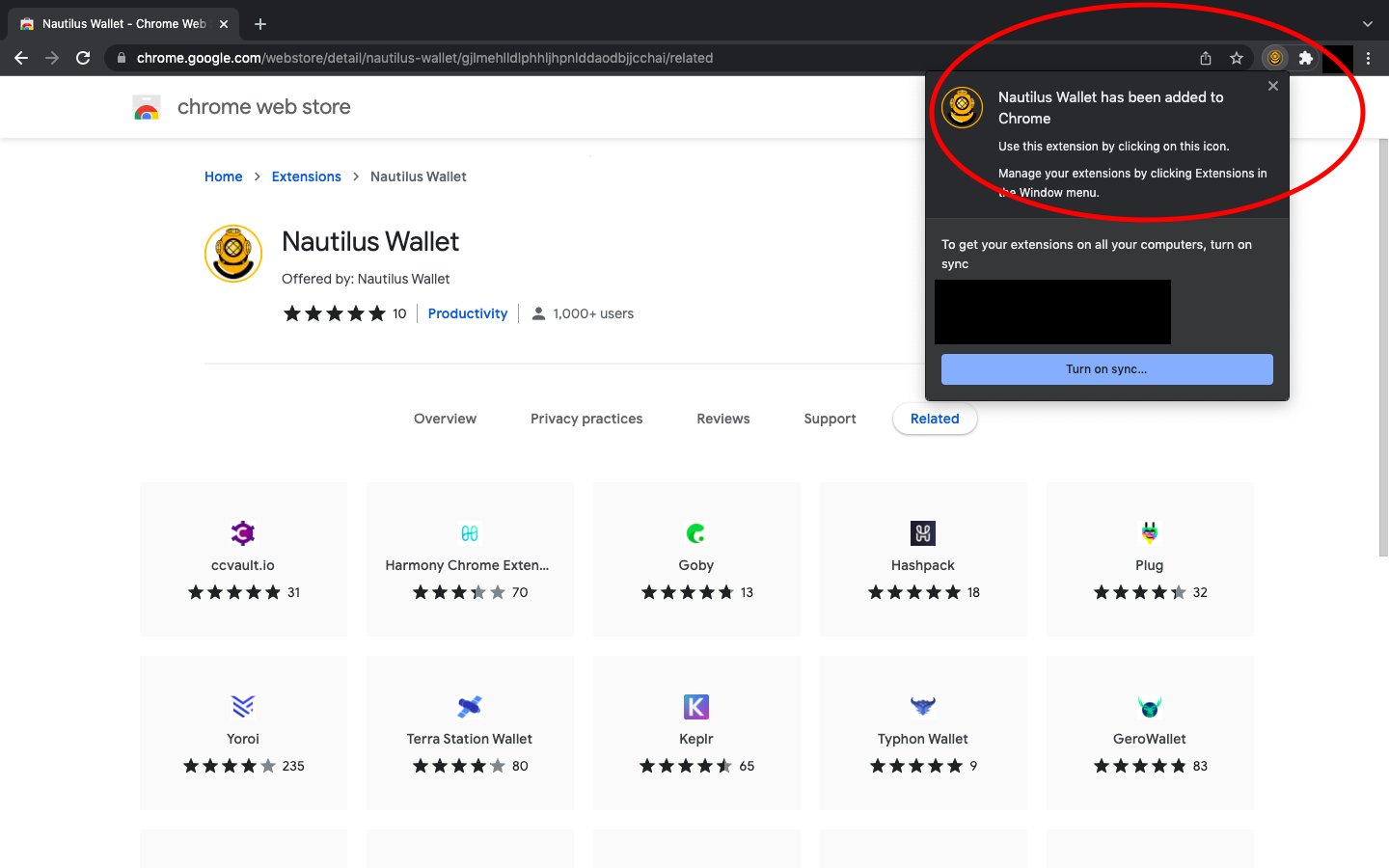Open the Extensions breadcrumb link
Screen dimensions: 1389x868
coord(307,176)
